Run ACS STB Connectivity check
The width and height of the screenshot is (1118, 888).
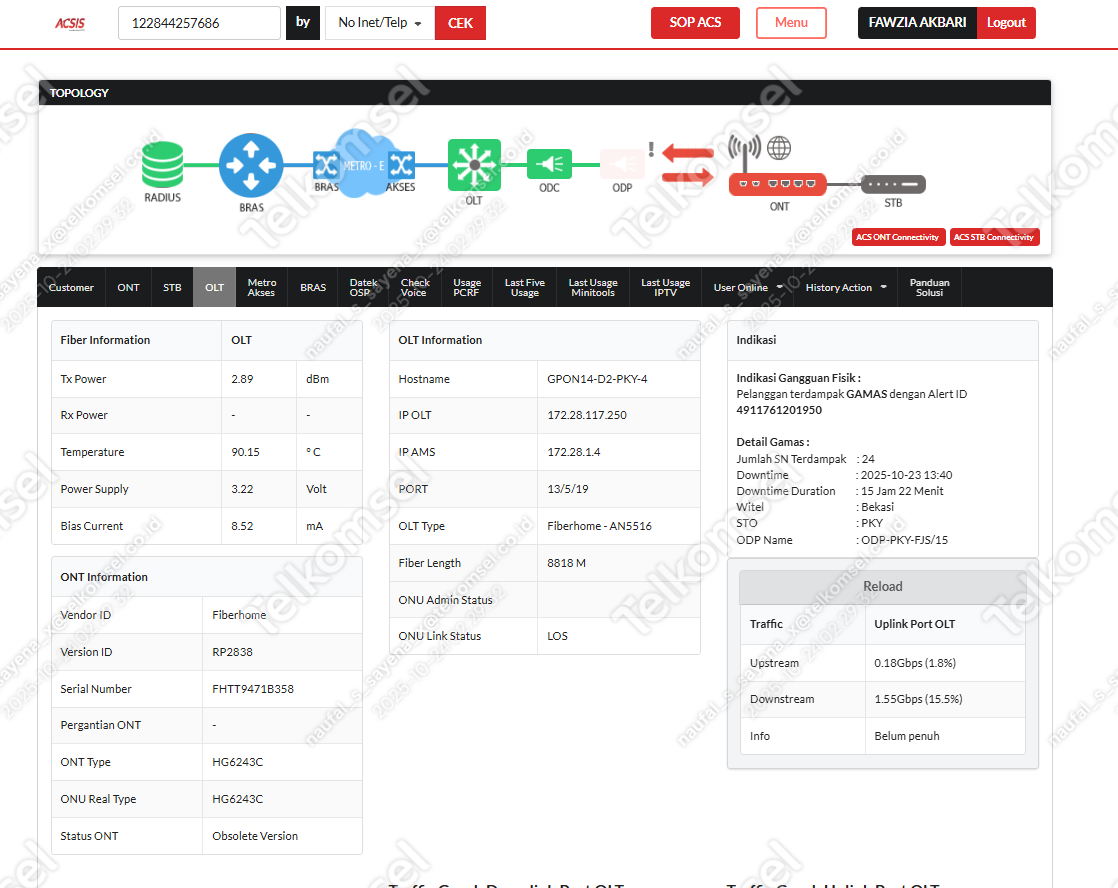[x=995, y=237]
